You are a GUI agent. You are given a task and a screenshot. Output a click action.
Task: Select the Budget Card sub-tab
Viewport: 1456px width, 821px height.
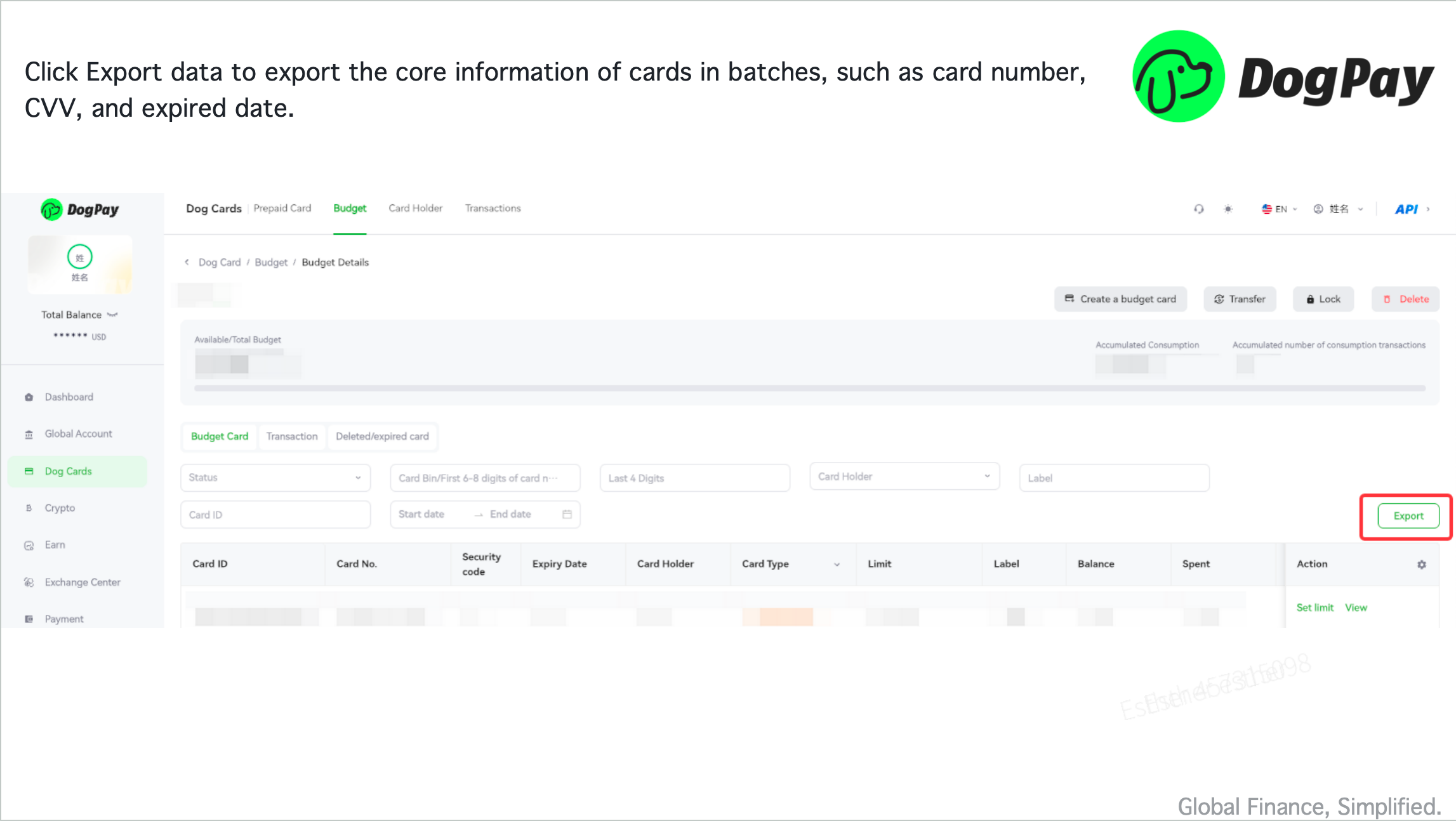[x=220, y=437]
